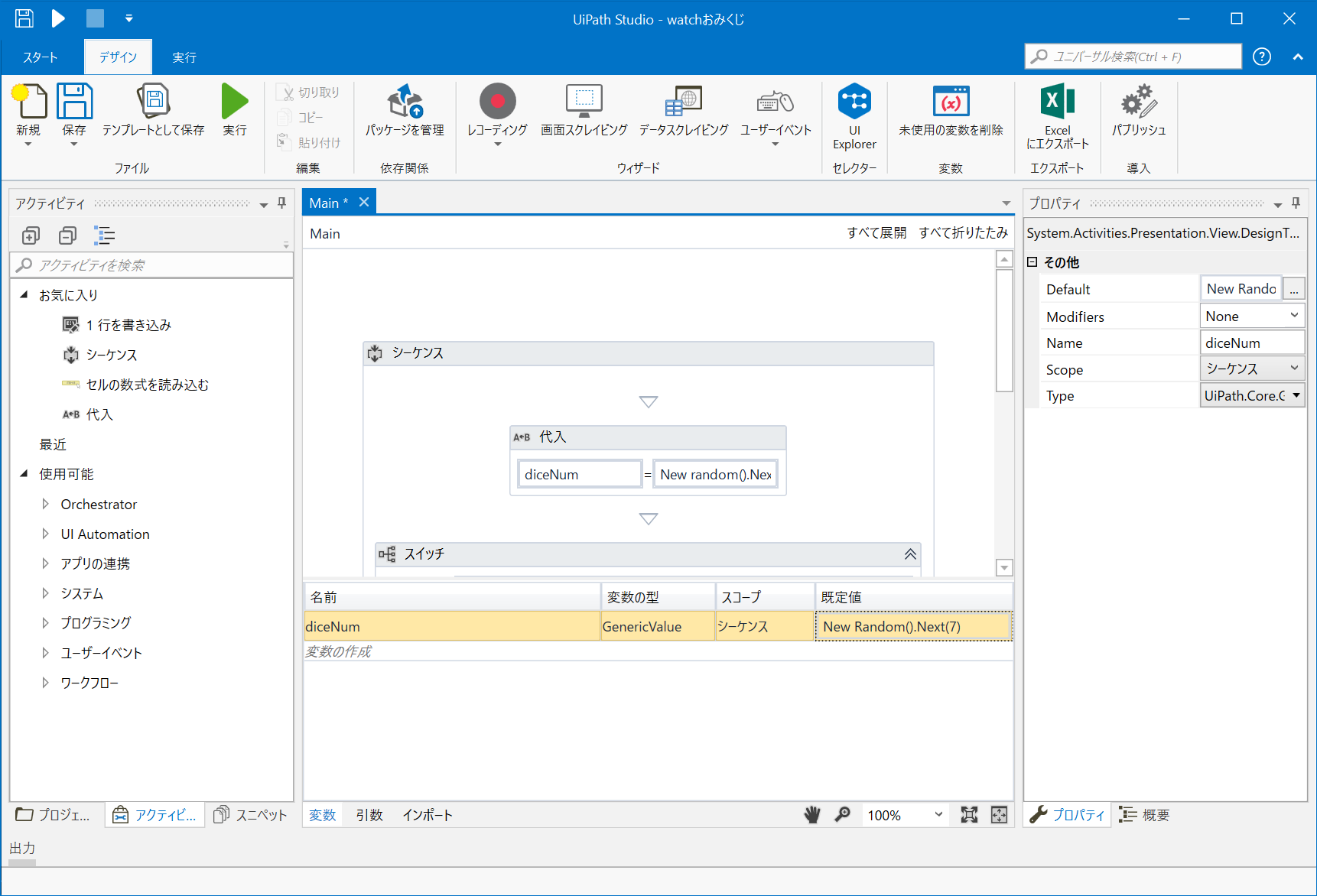Pin the Activities panel
This screenshot has width=1317, height=896.
(282, 203)
